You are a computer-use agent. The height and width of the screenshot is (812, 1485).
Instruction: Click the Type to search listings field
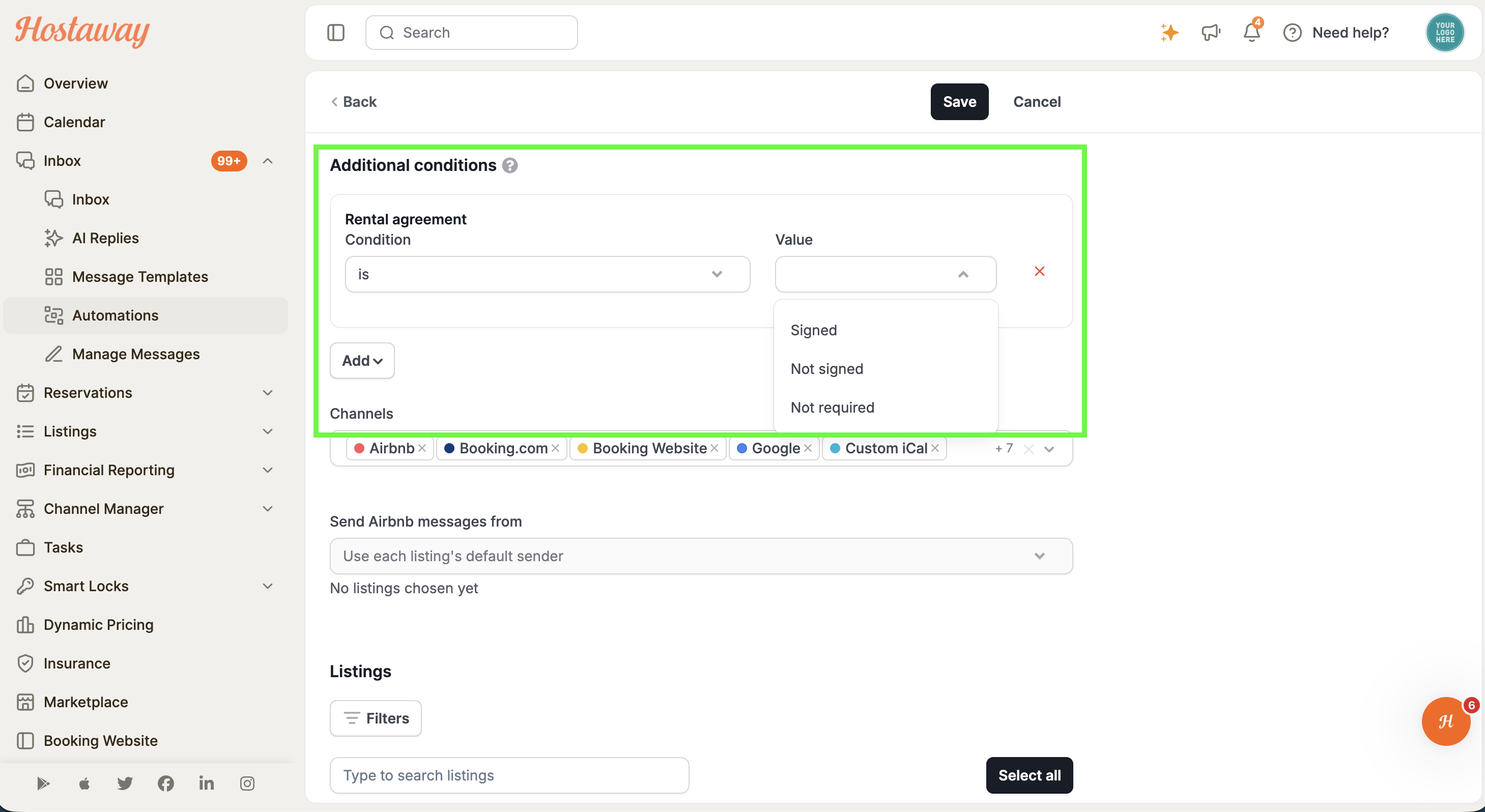tap(509, 775)
